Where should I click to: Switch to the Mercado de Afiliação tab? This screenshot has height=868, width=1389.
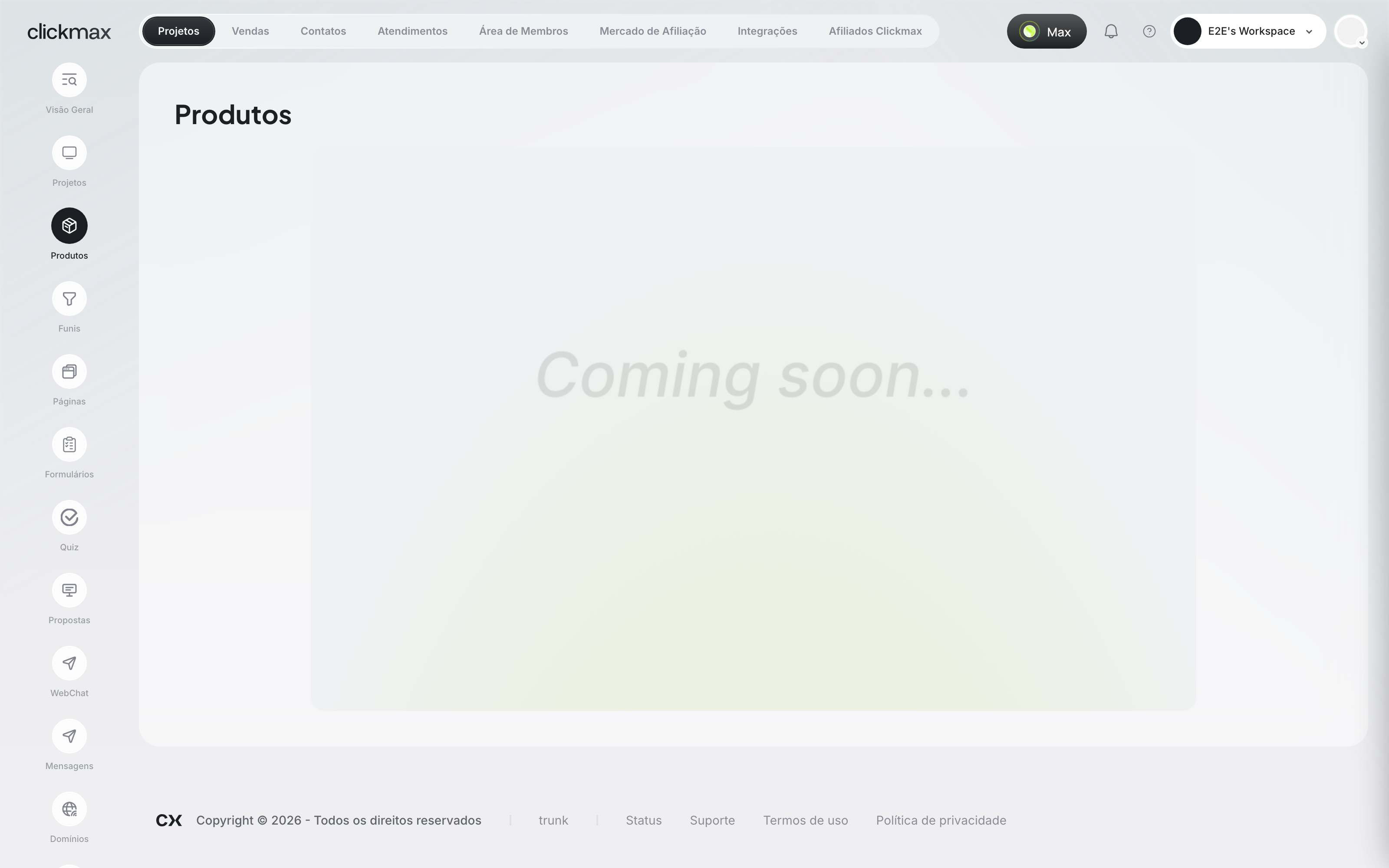pyautogui.click(x=652, y=31)
